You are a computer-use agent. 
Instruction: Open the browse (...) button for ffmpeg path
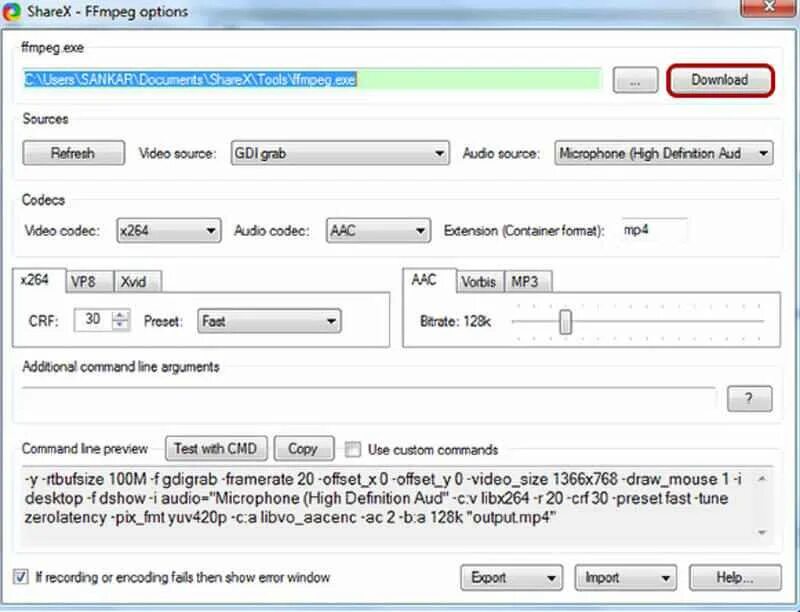[x=635, y=81]
